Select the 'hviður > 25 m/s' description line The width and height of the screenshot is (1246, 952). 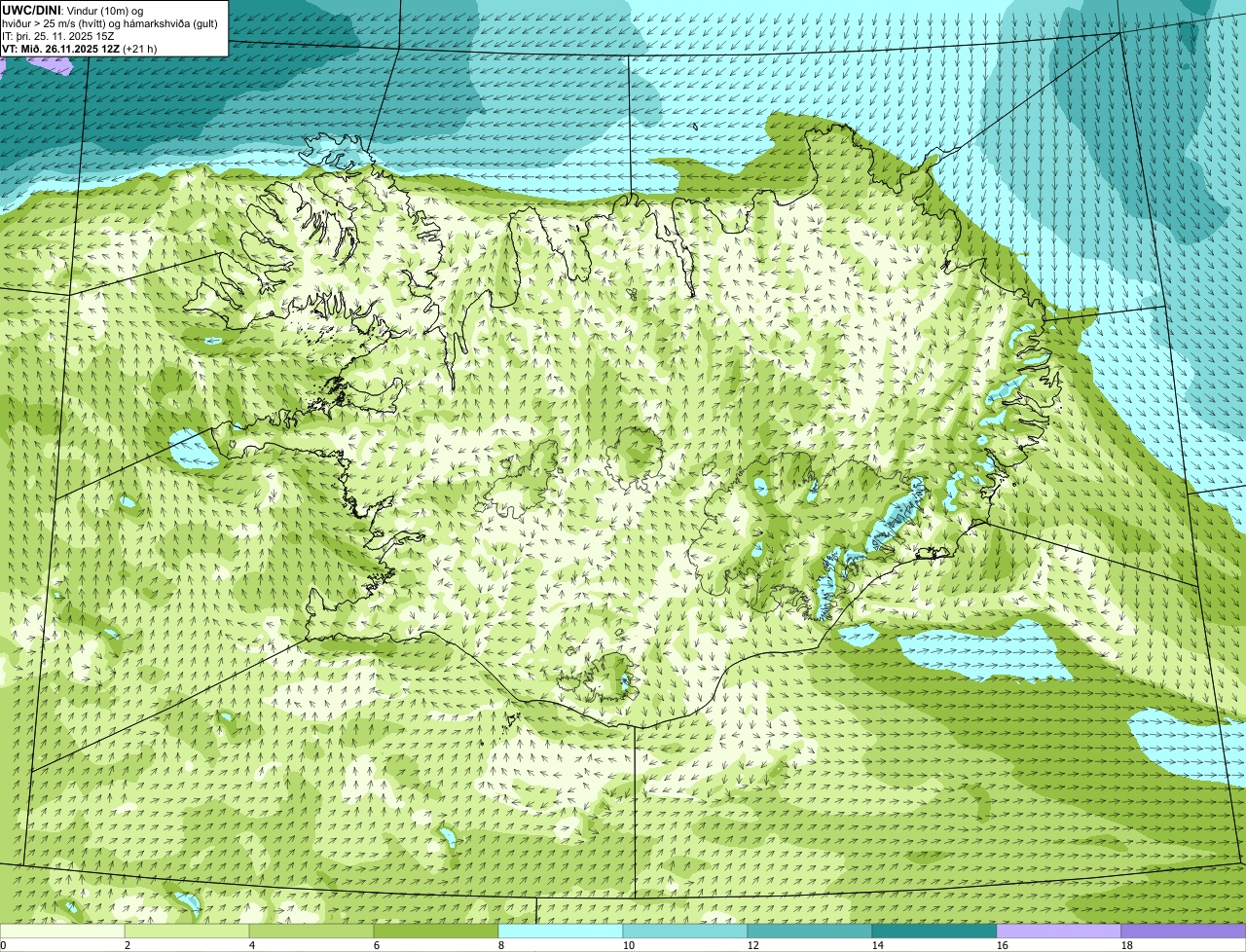(x=110, y=22)
